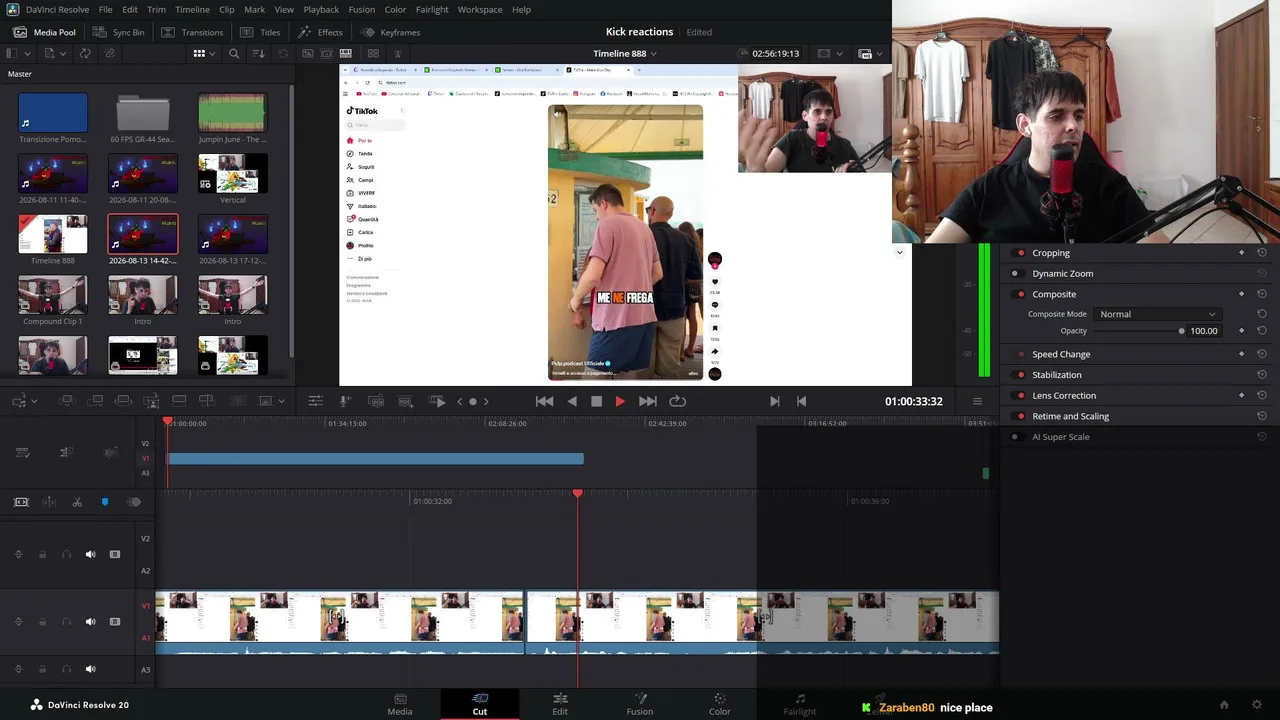Add keyframe for Opacity
Screen dimensions: 1280x720
pos(1242,331)
